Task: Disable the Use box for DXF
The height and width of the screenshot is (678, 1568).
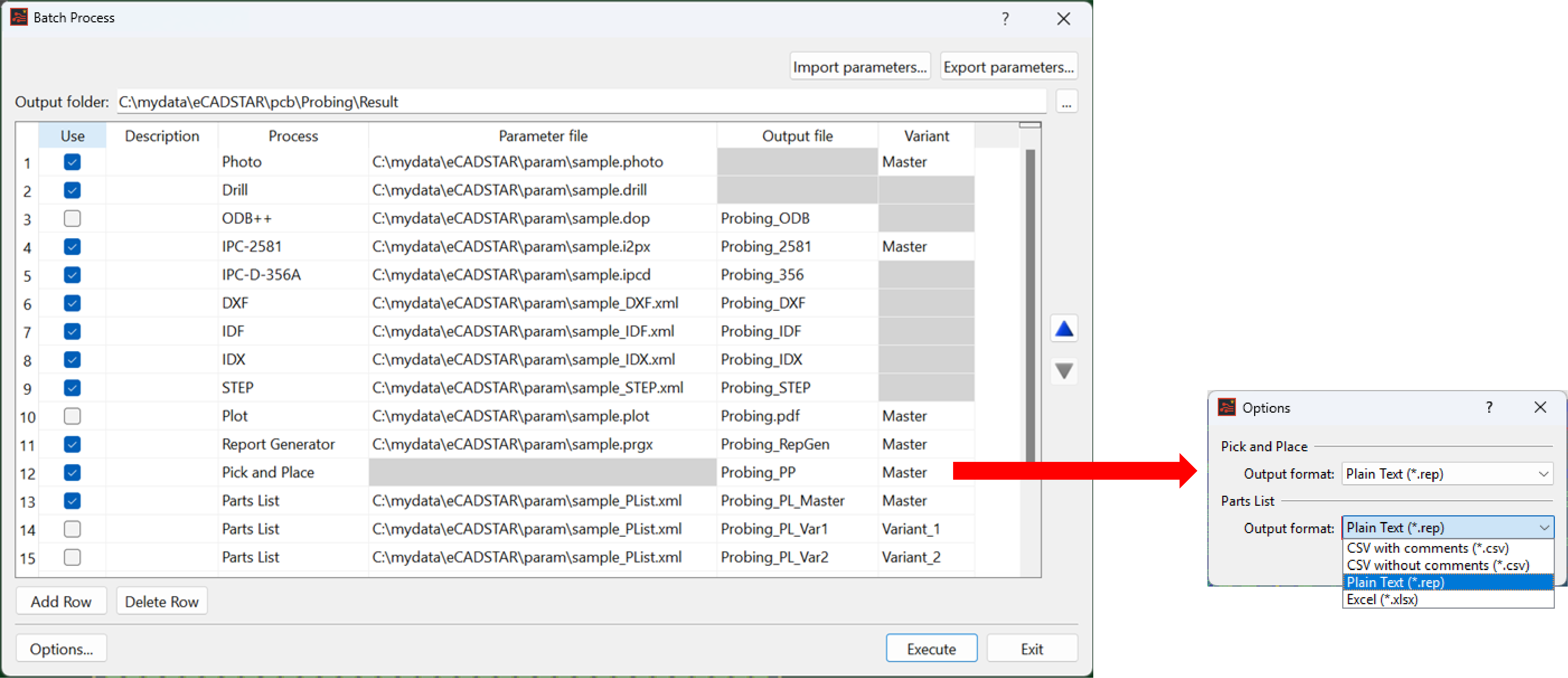Action: tap(72, 303)
